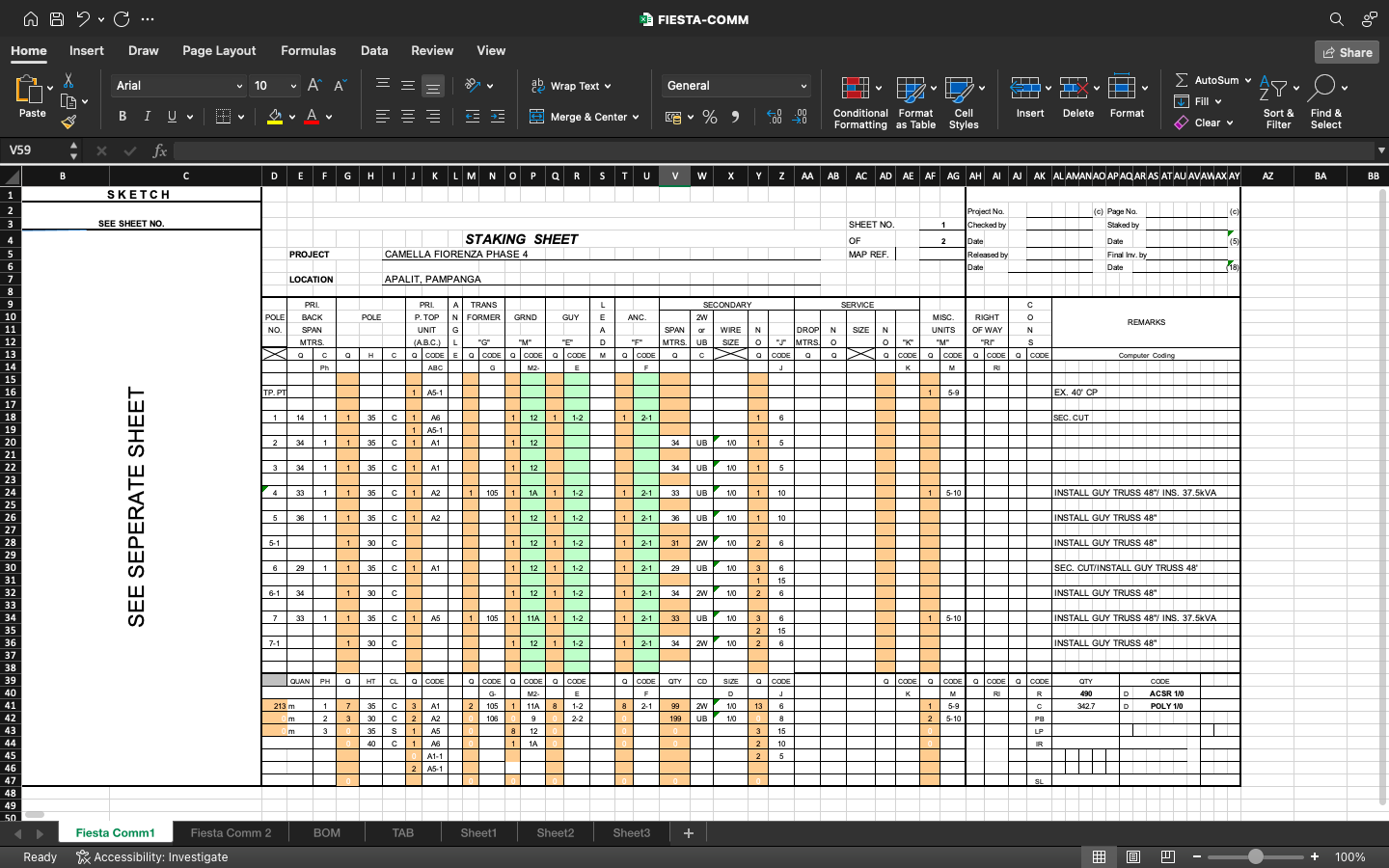Click the Name Box showing V59
The height and width of the screenshot is (868, 1389).
36,150
